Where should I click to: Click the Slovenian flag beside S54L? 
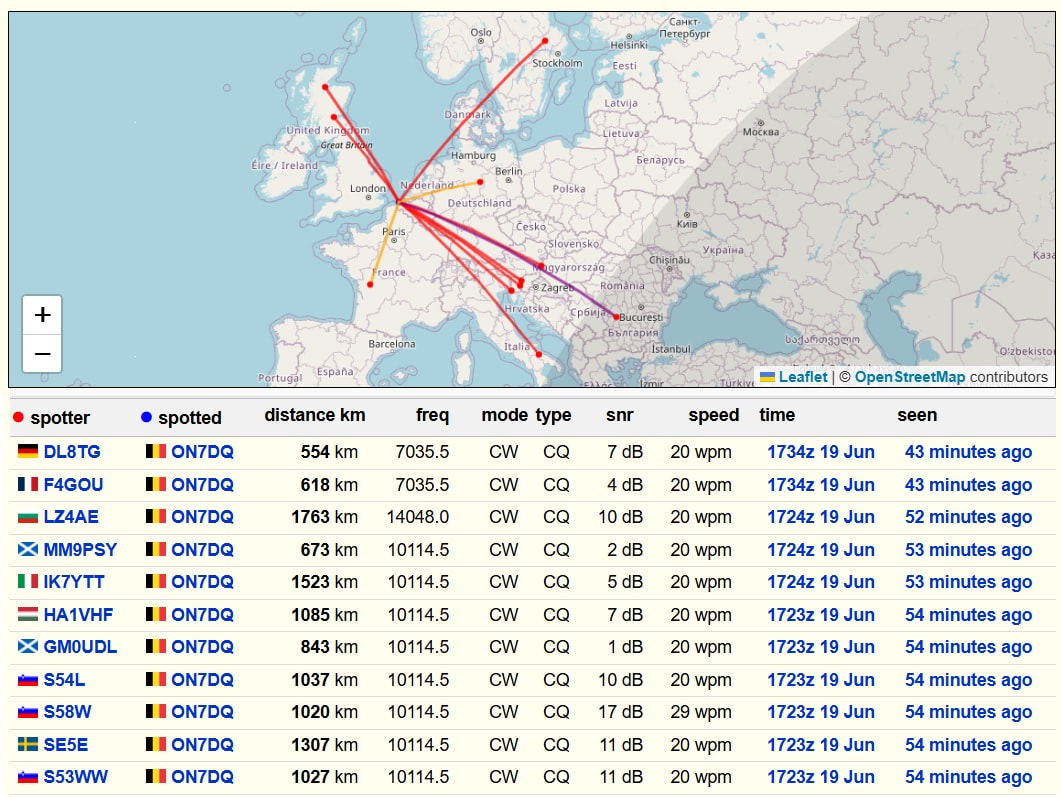point(28,679)
